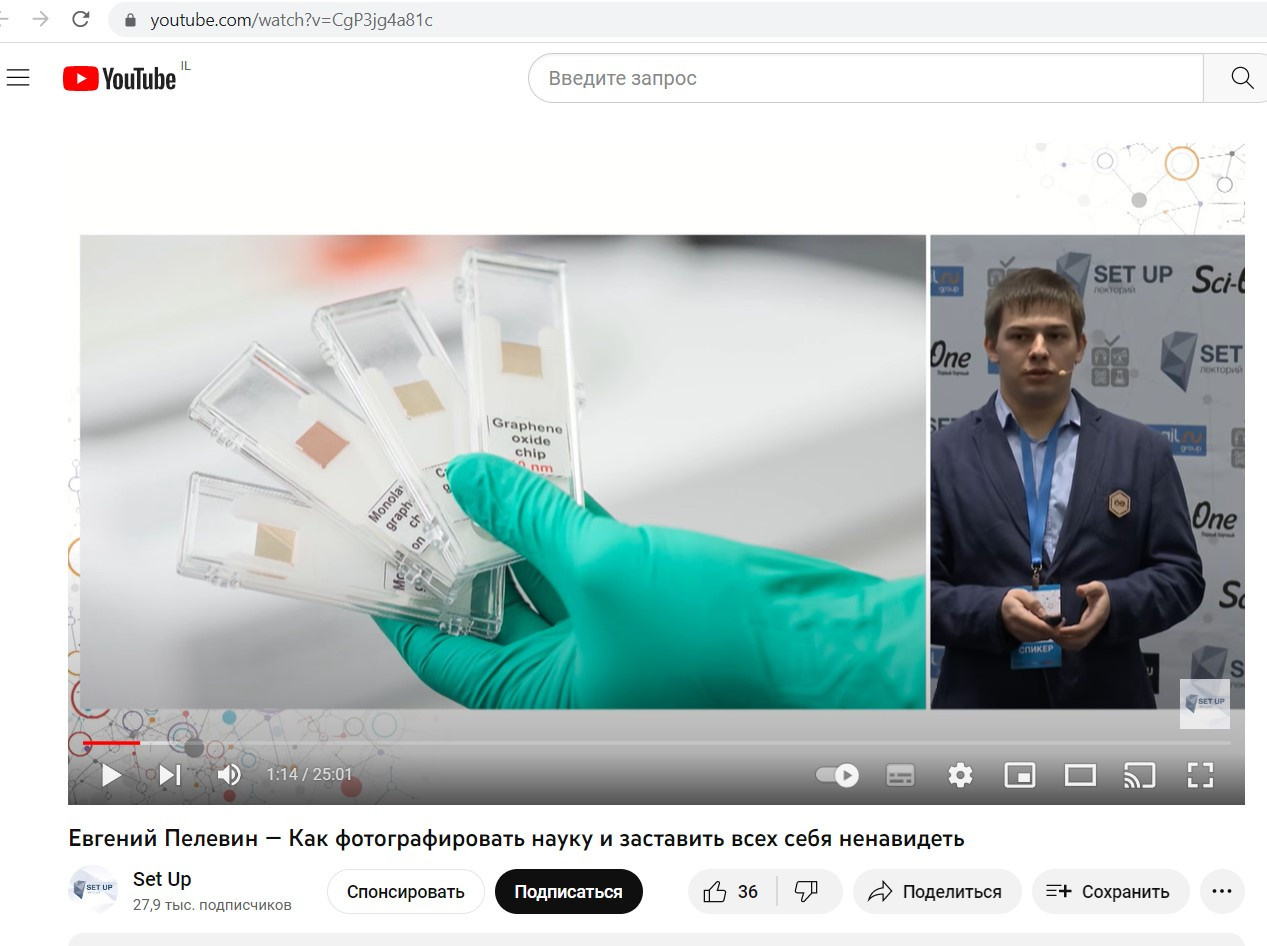Click the YouTube logo to go home

(x=120, y=78)
